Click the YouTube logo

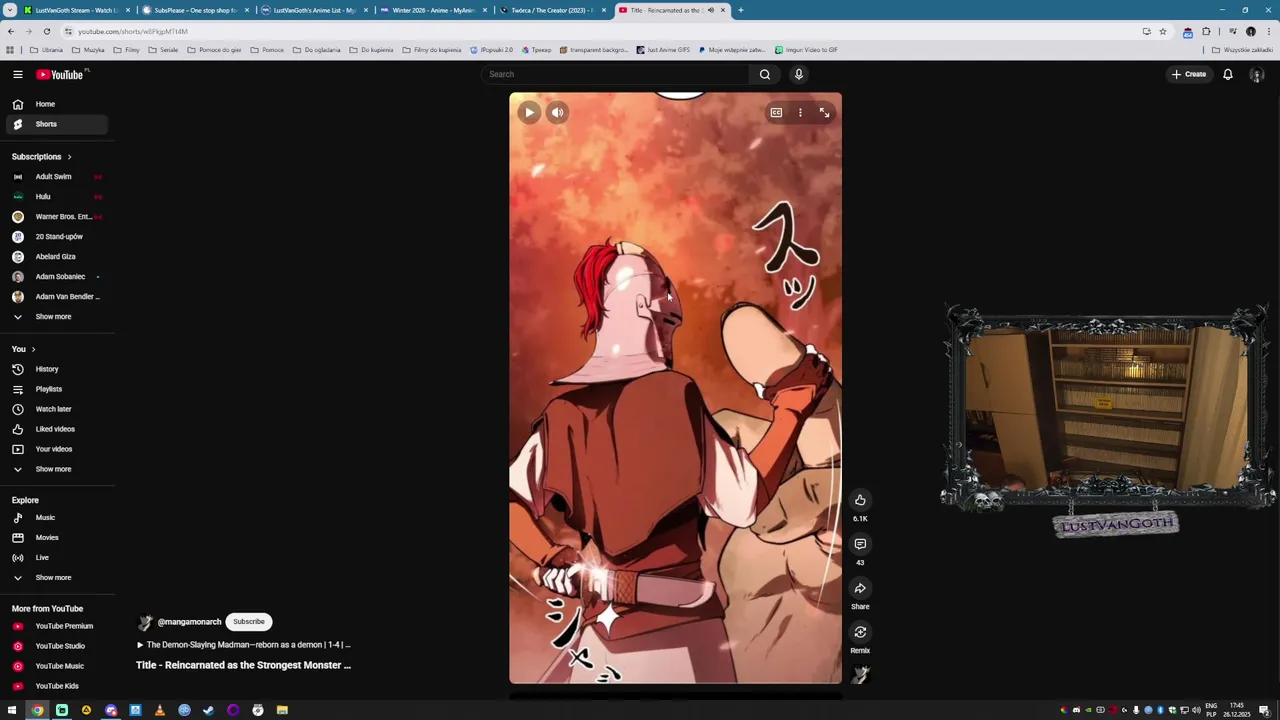(62, 74)
